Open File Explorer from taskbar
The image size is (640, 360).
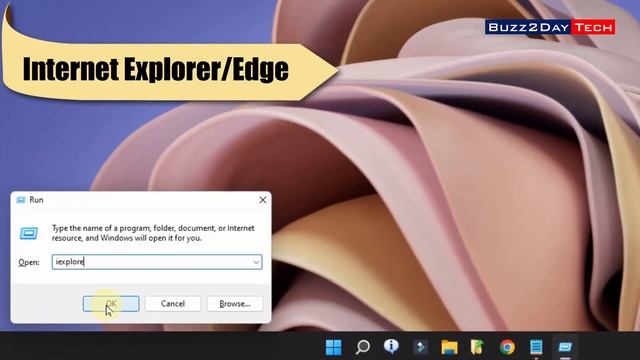click(x=449, y=347)
